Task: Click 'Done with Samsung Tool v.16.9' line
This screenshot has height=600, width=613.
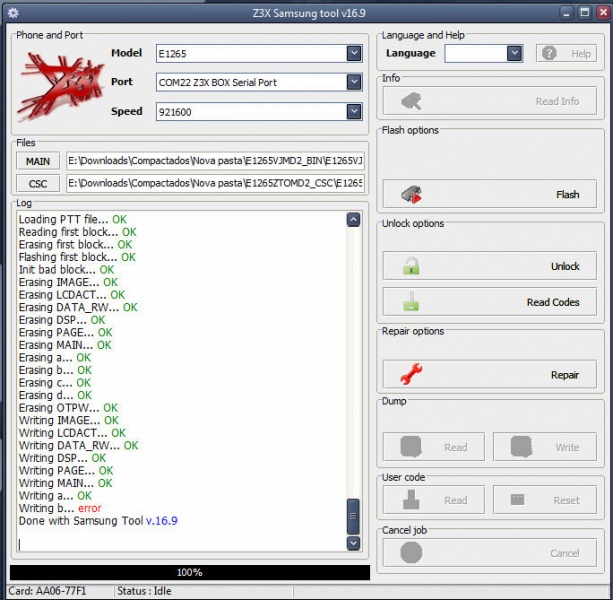Action: click(98, 521)
